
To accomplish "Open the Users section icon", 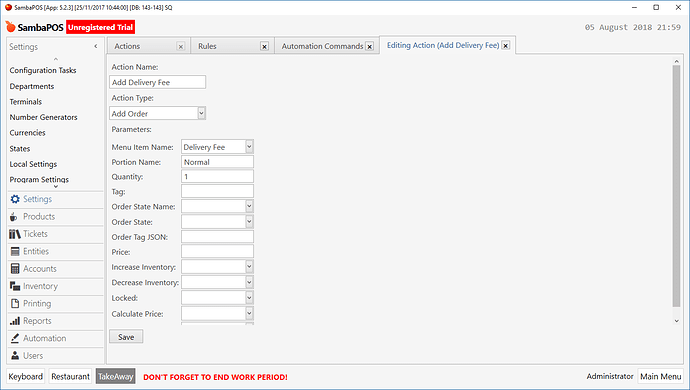I will pyautogui.click(x=15, y=355).
